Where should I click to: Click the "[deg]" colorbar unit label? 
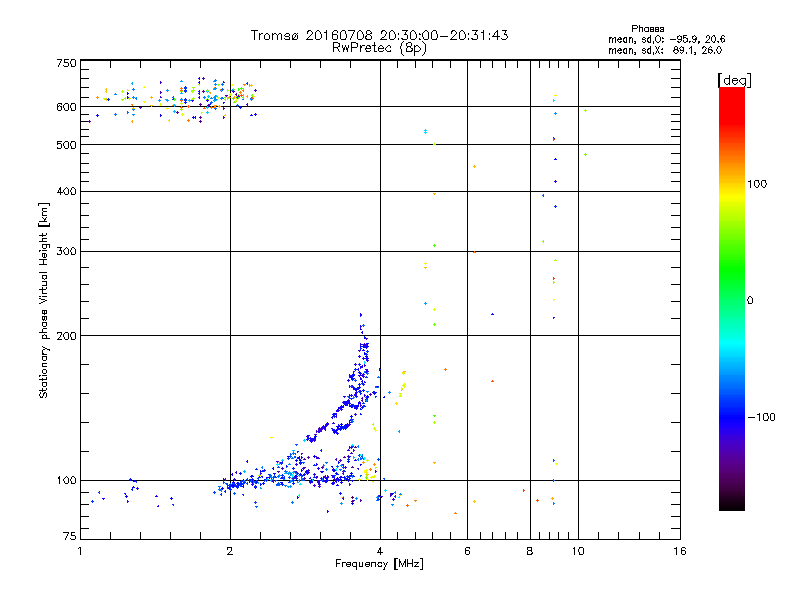[734, 80]
